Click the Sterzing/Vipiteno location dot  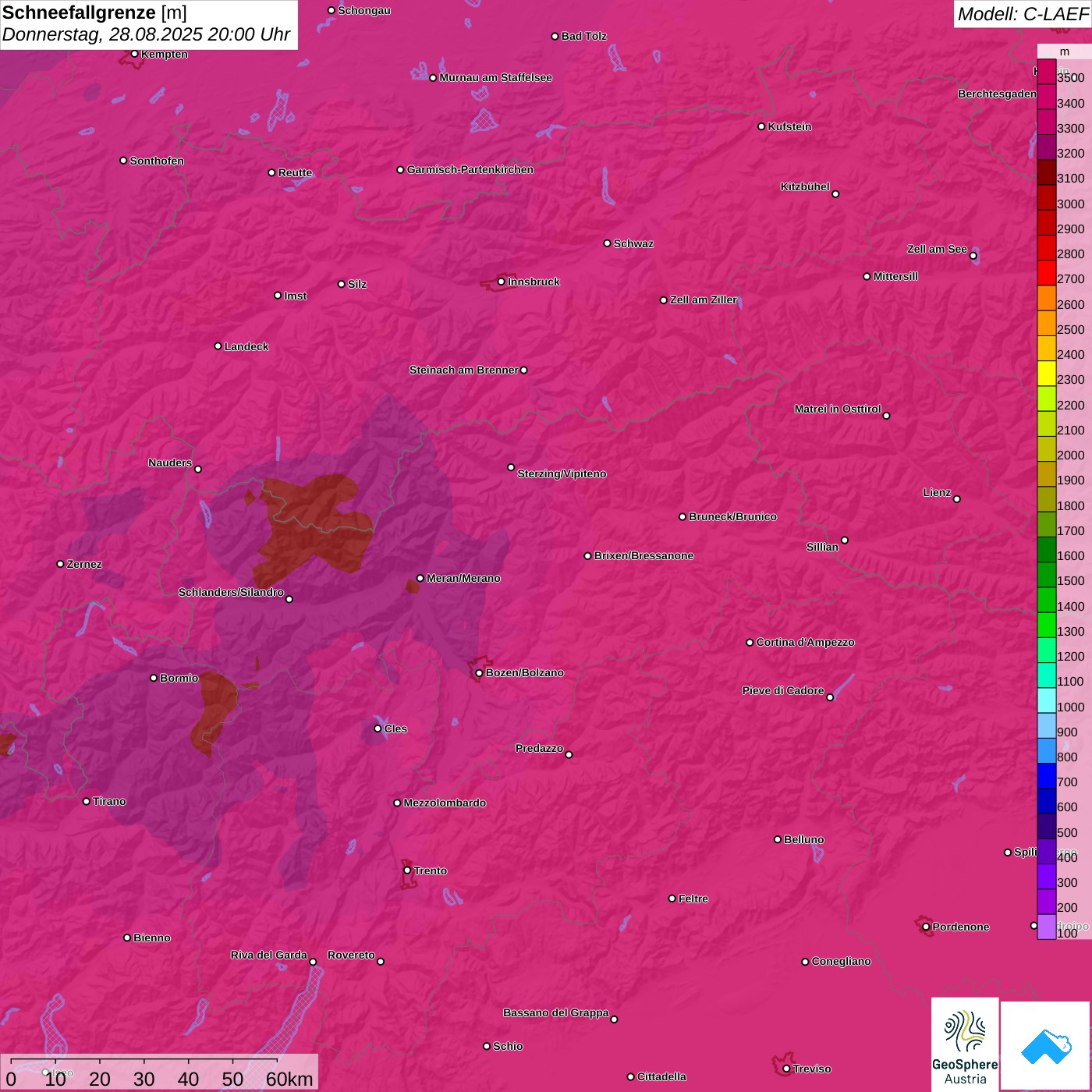(511, 467)
